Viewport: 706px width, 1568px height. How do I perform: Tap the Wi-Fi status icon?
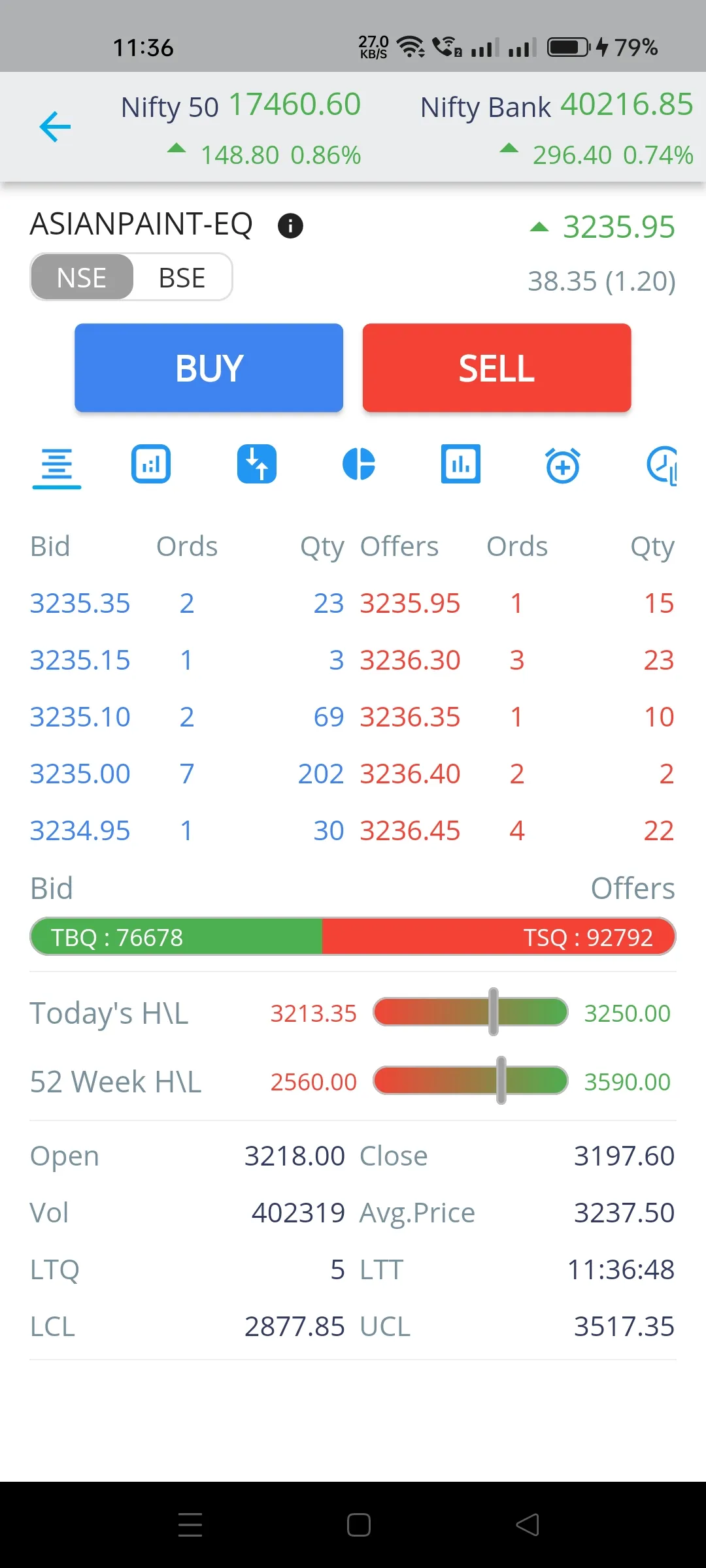pyautogui.click(x=411, y=47)
